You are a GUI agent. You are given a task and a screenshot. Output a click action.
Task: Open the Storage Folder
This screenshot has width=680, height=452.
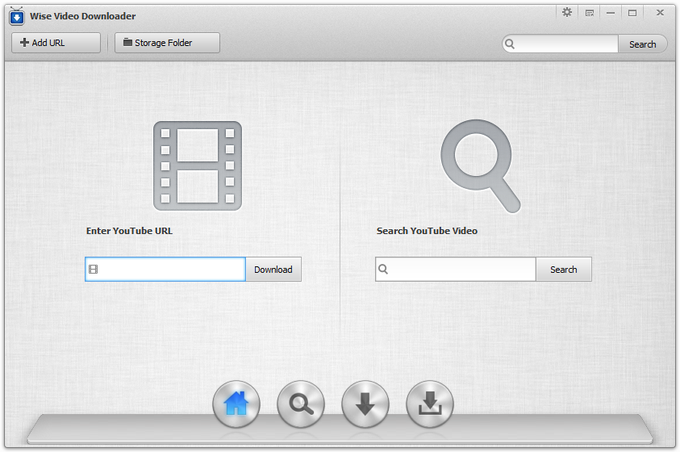pos(167,43)
